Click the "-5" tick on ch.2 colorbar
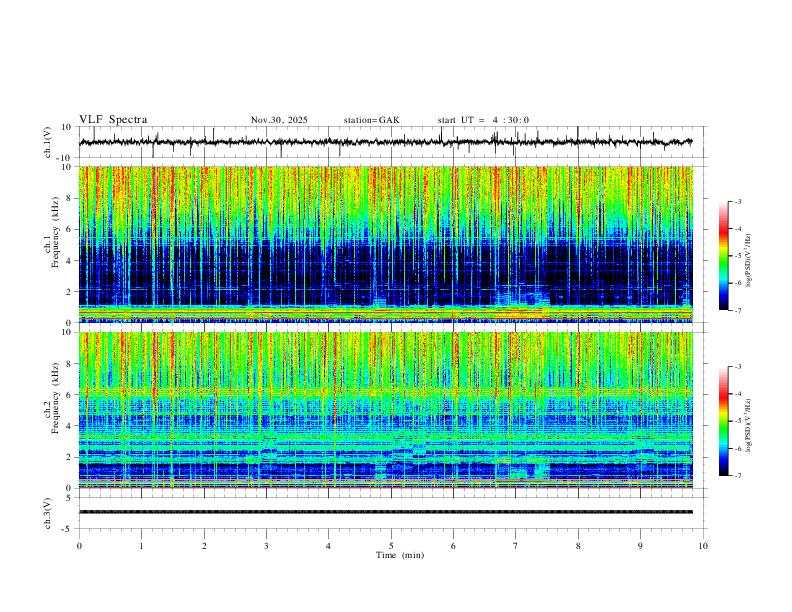792x612 pixels. [737, 421]
